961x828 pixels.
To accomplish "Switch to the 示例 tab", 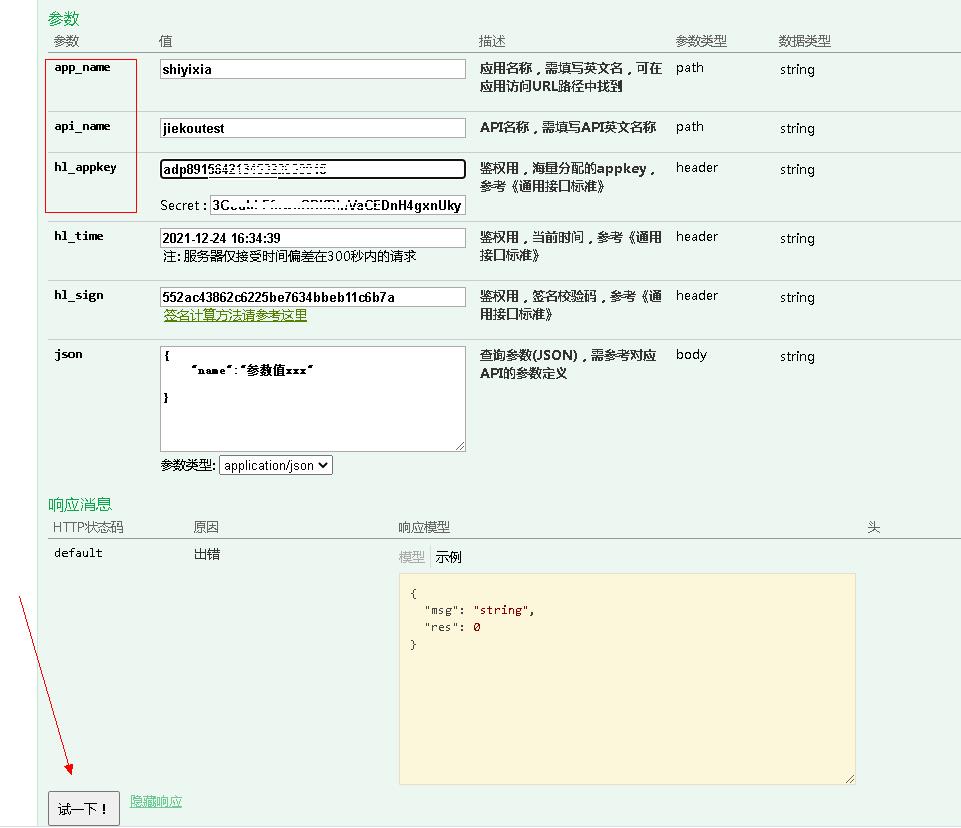I will point(448,557).
